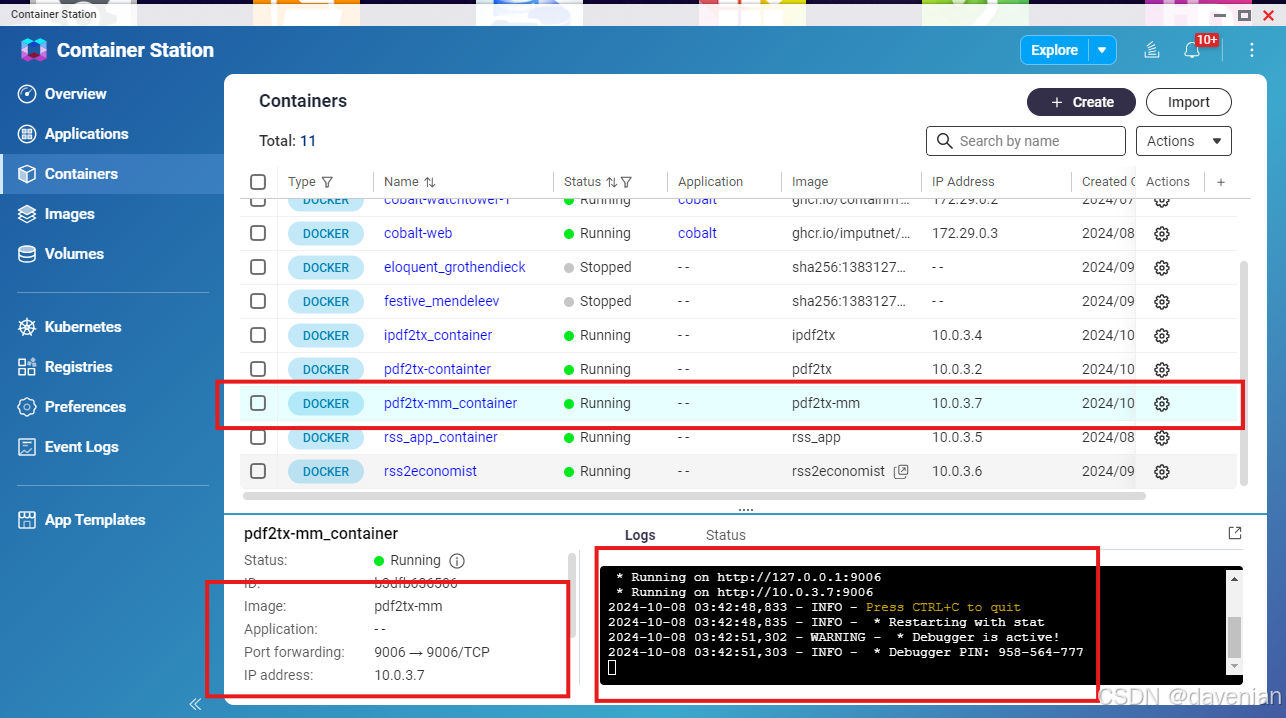Open the cobalt application link in cobalt-web row
Image resolution: width=1286 pixels, height=718 pixels.
(x=697, y=233)
